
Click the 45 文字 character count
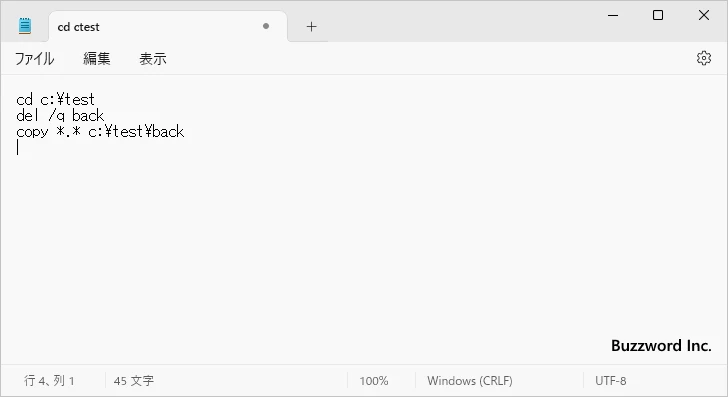(x=134, y=381)
